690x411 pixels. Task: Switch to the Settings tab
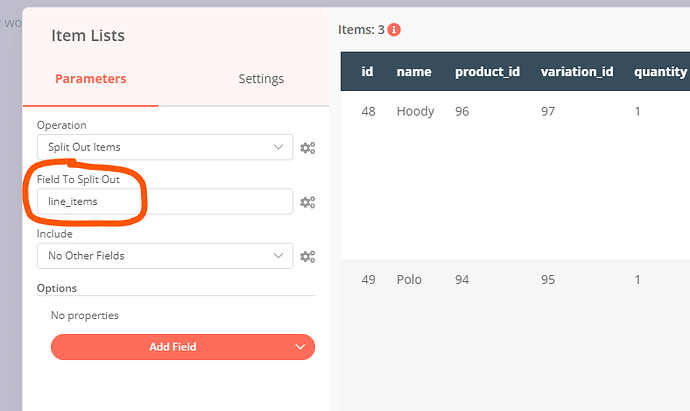(x=261, y=79)
